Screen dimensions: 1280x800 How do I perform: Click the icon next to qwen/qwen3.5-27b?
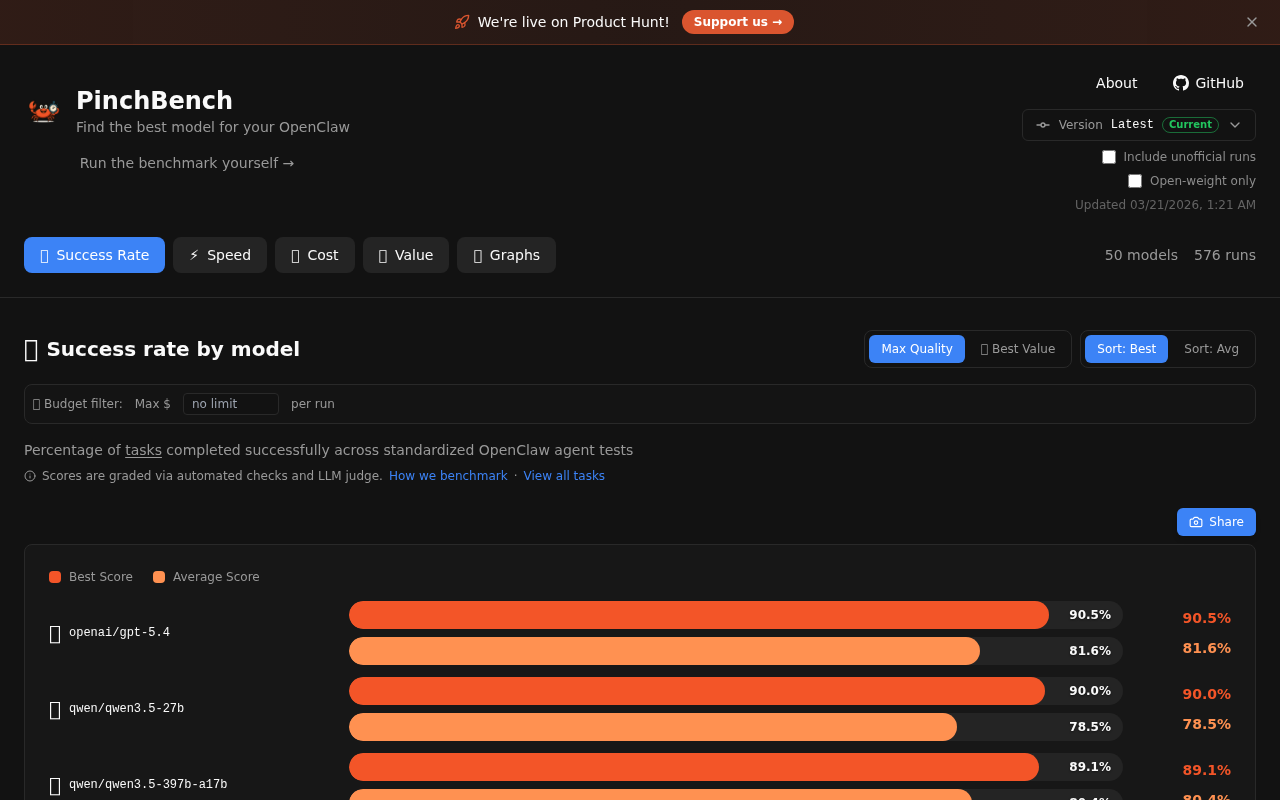pyautogui.click(x=55, y=710)
